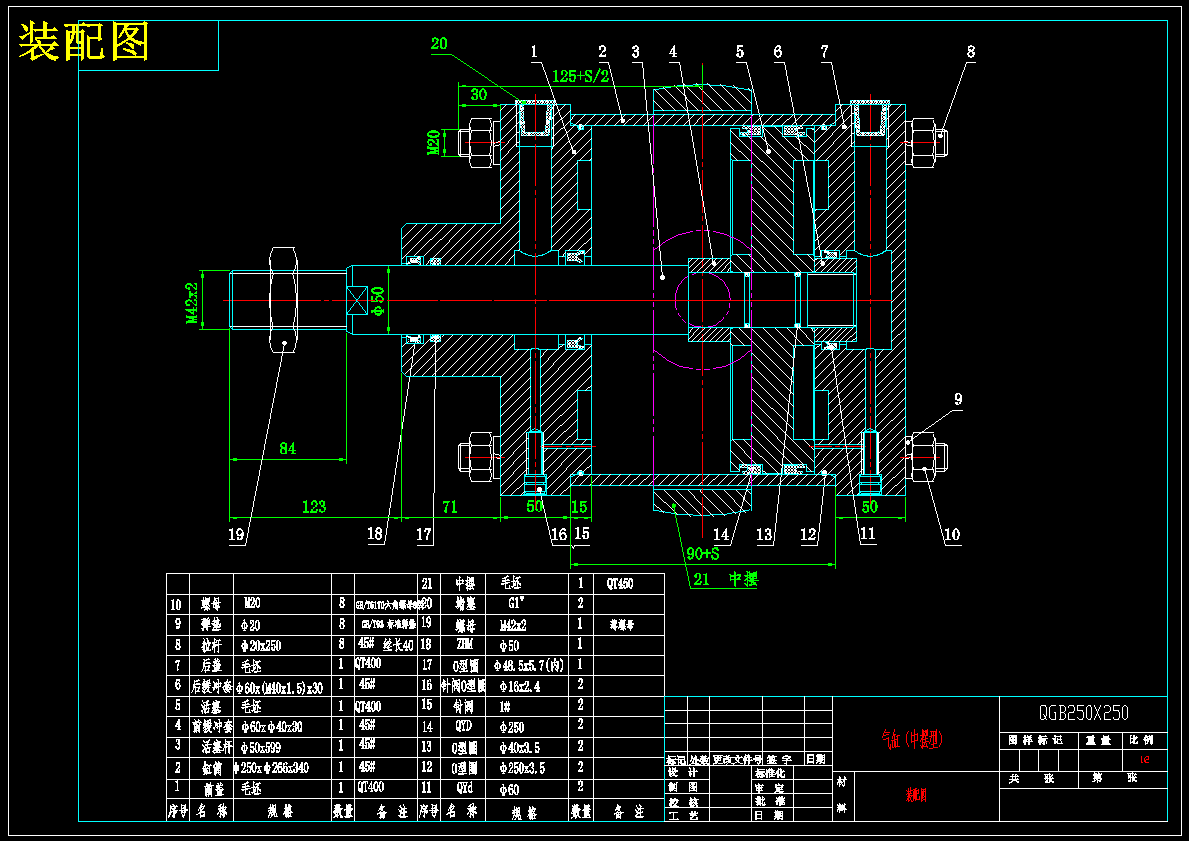Pick the ZHM part name cell
The width and height of the screenshot is (1189, 841).
(x=464, y=645)
